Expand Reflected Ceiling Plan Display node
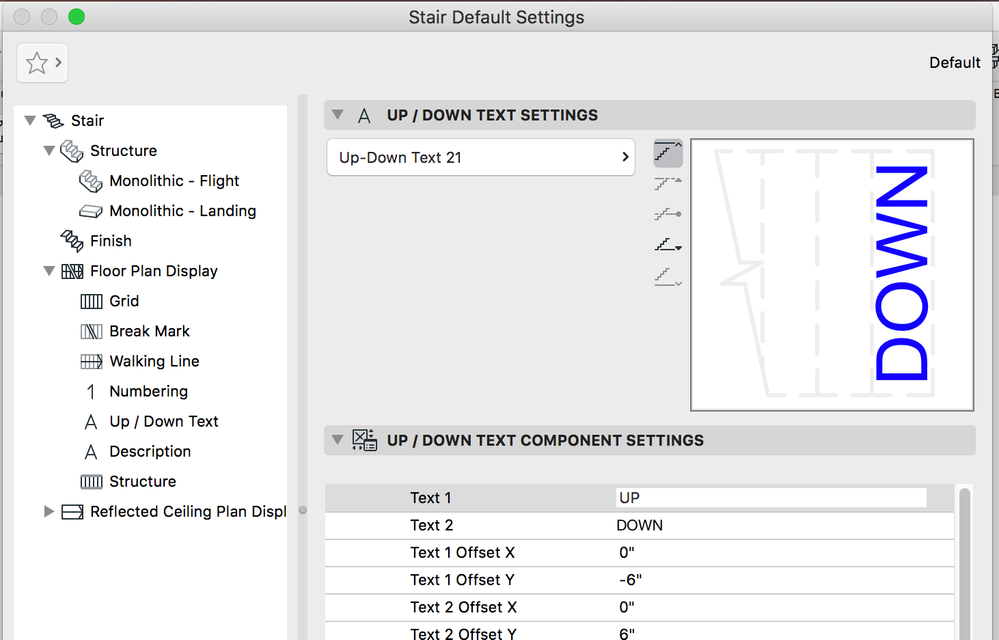 pyautogui.click(x=49, y=511)
